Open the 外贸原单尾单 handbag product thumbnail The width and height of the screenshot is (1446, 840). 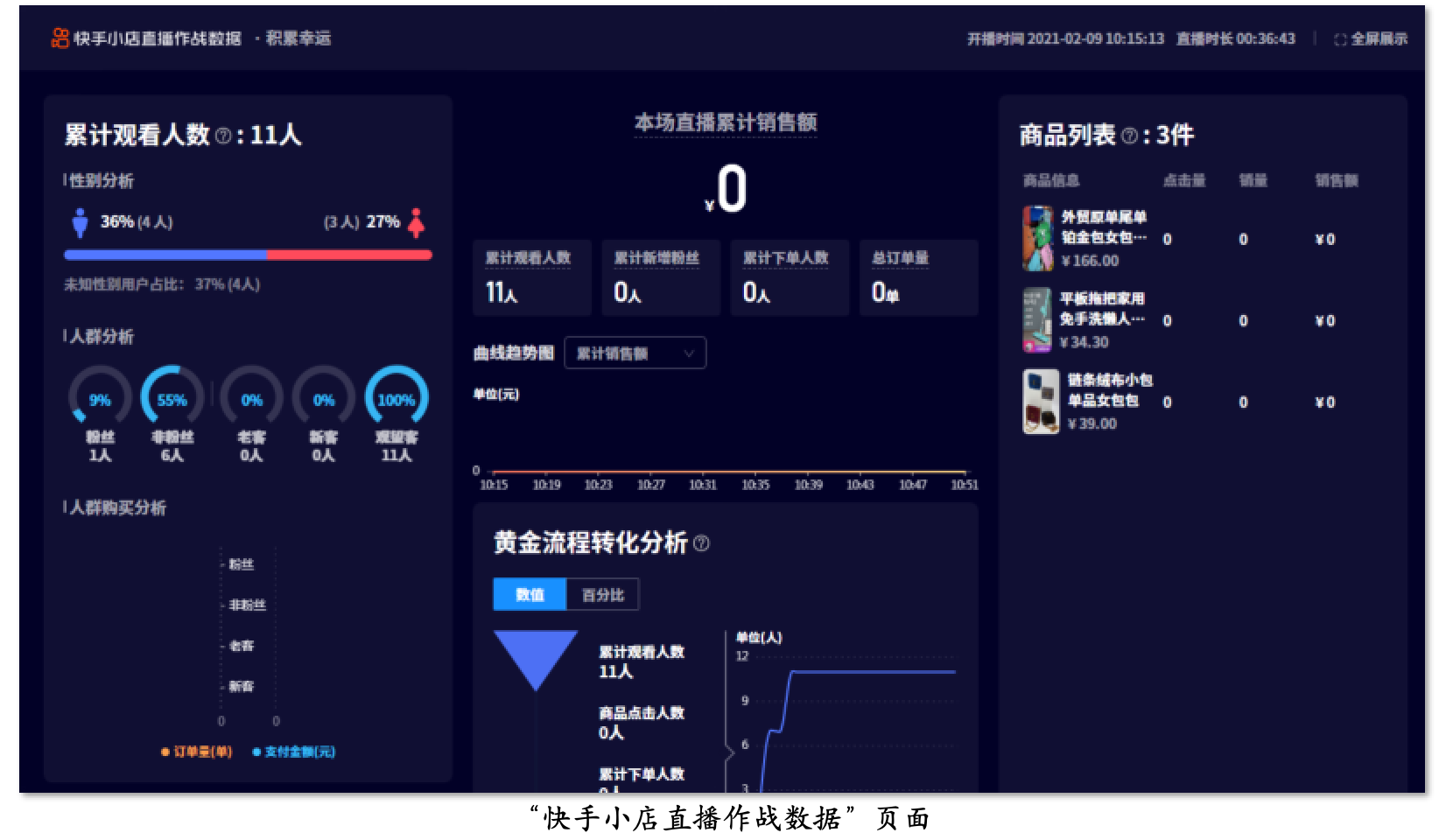(x=1038, y=239)
